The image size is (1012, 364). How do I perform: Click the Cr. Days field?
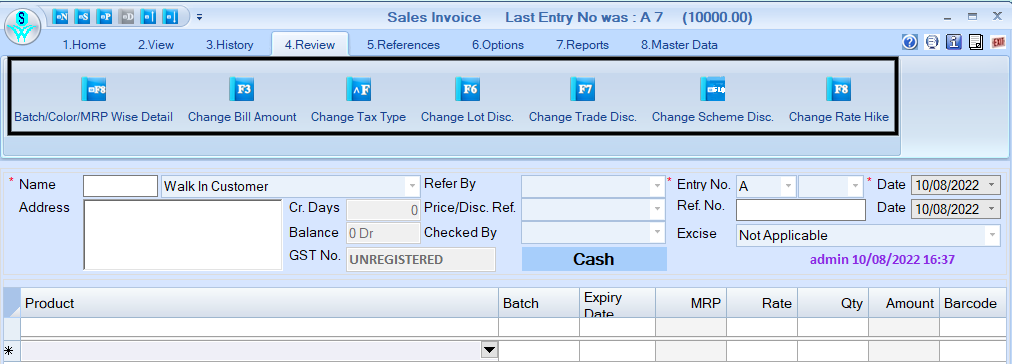(x=383, y=210)
